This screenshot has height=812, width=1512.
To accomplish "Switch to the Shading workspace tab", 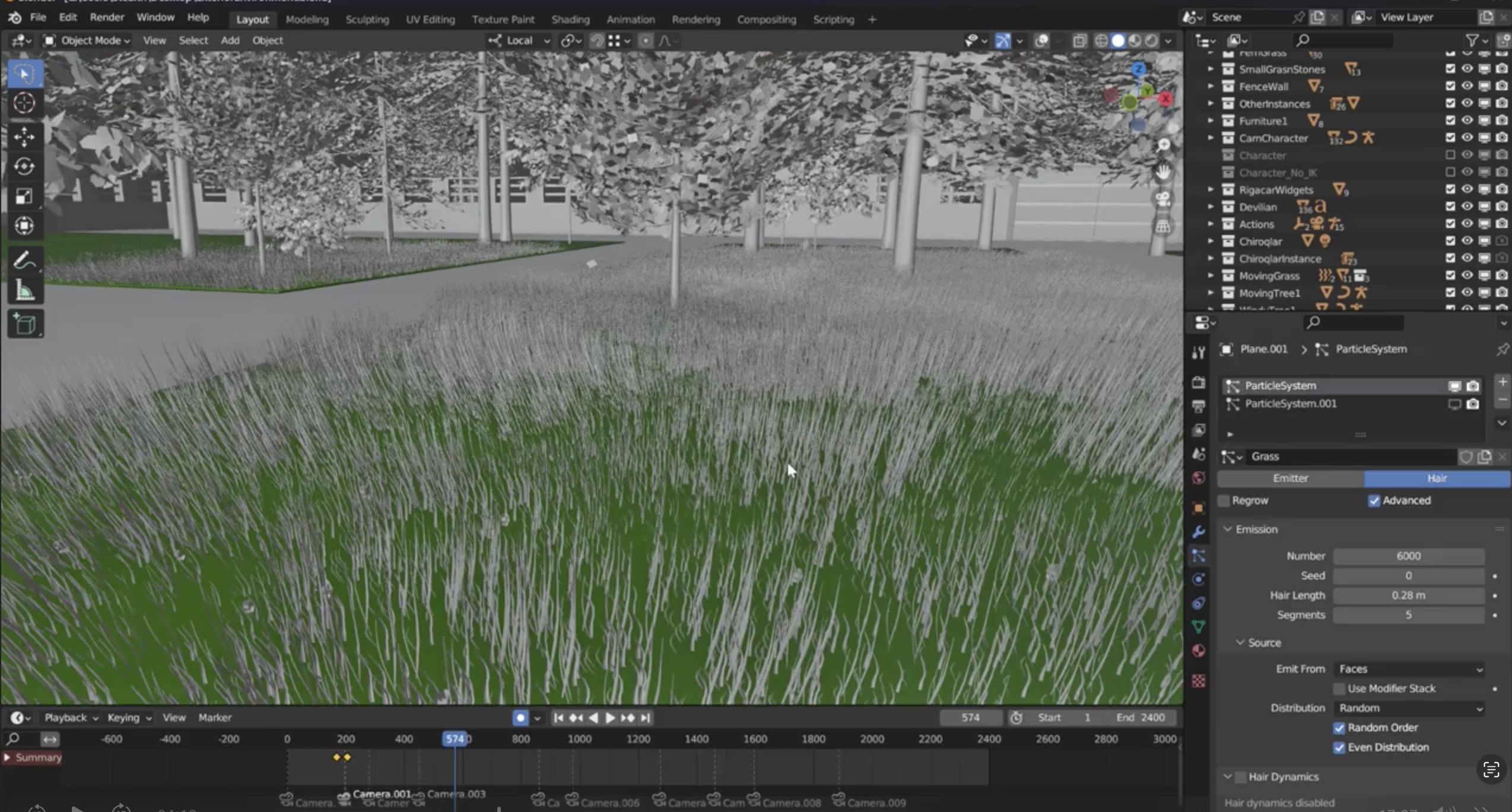I will tap(570, 20).
